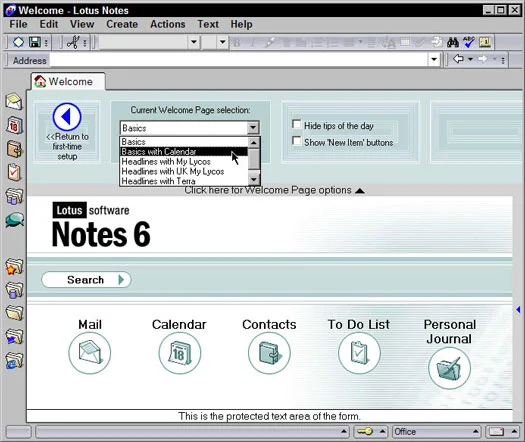Select 'Headlines with Terra' option

pyautogui.click(x=184, y=181)
